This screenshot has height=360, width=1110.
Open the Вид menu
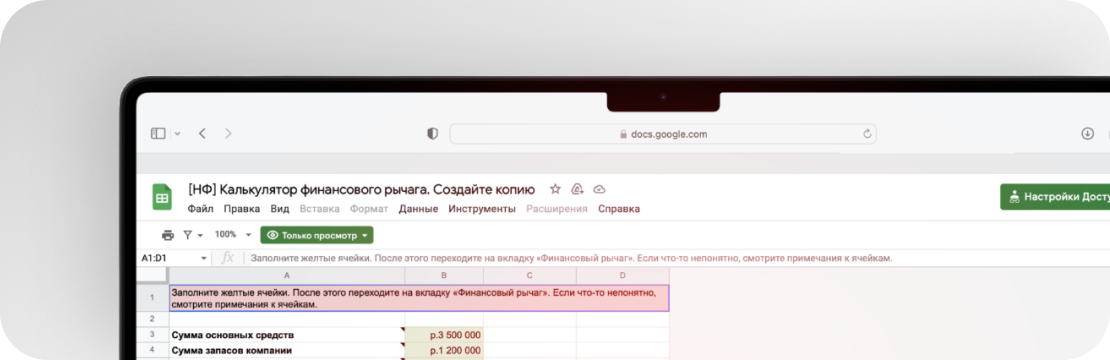[x=280, y=209]
